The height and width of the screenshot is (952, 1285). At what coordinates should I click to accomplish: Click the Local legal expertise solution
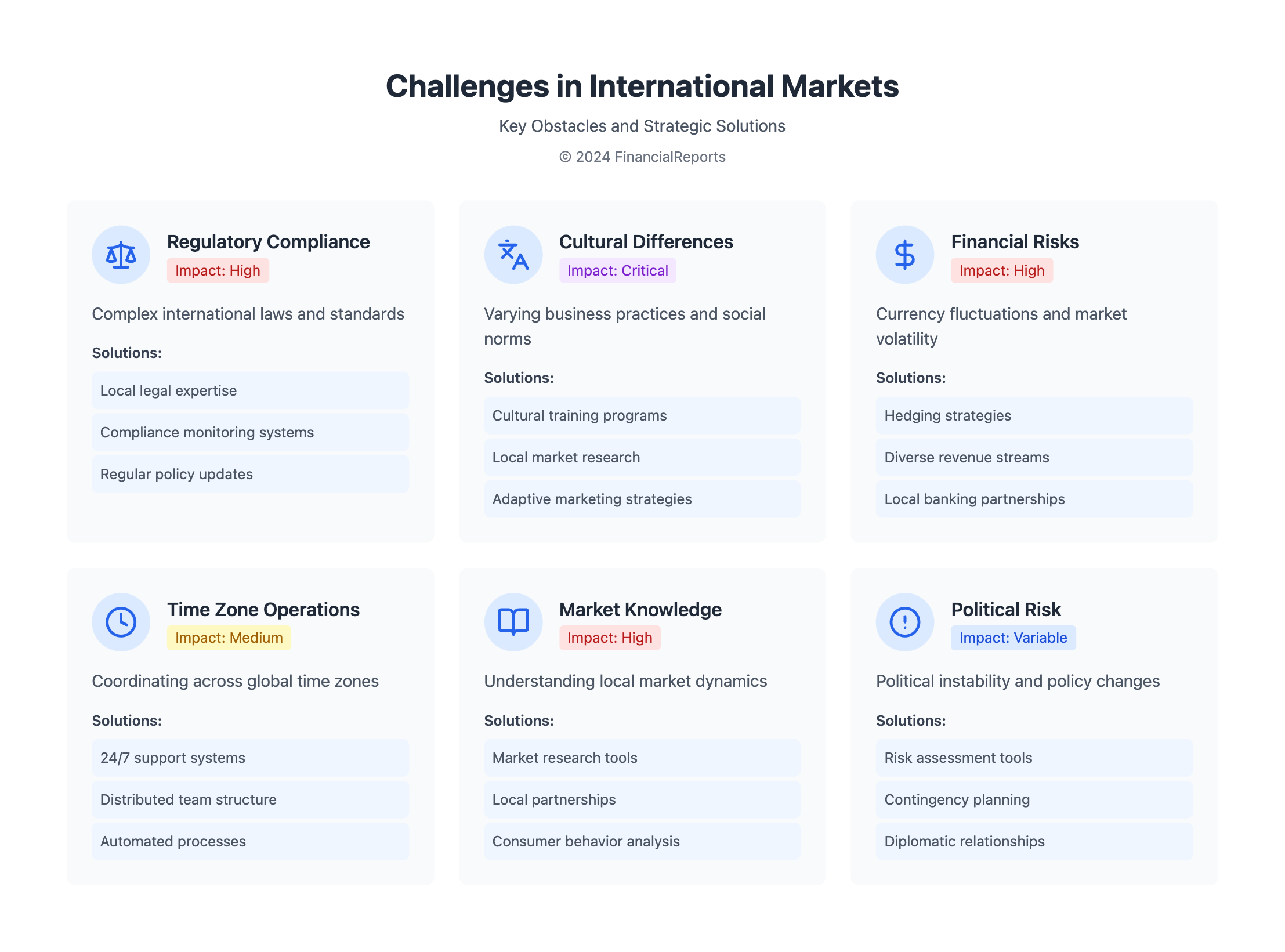pos(250,390)
